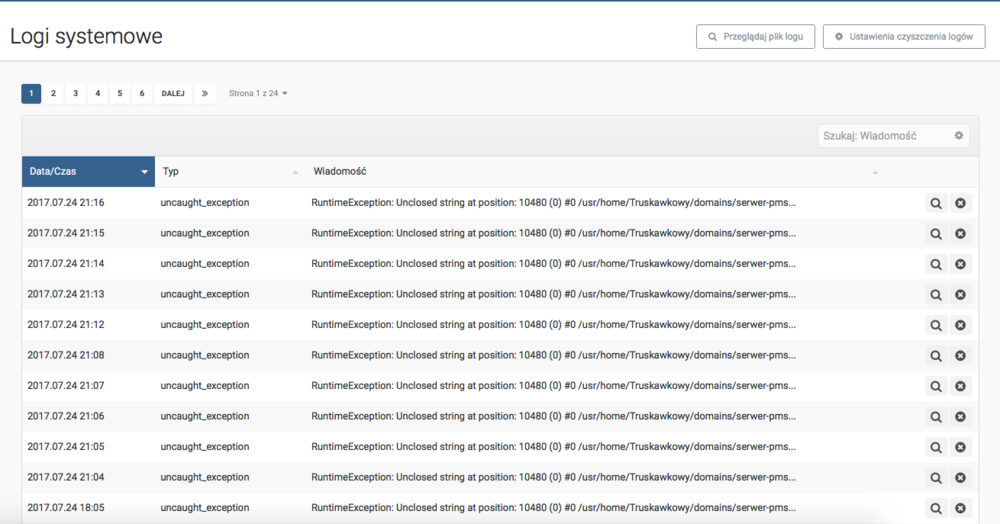Sort log entries by Typ column

coord(230,172)
